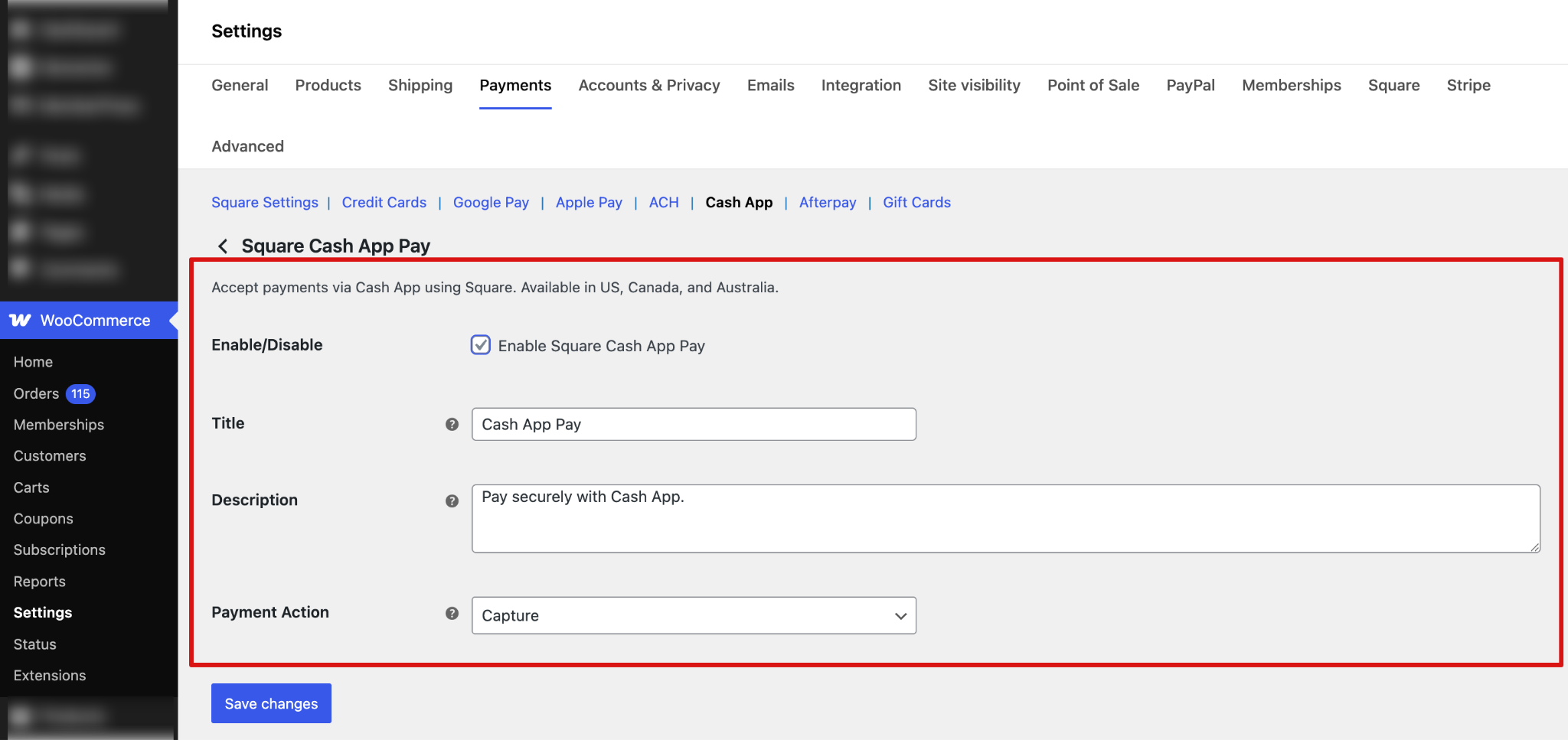This screenshot has width=1568, height=740.
Task: Click the Description text area
Action: tap(842, 518)
